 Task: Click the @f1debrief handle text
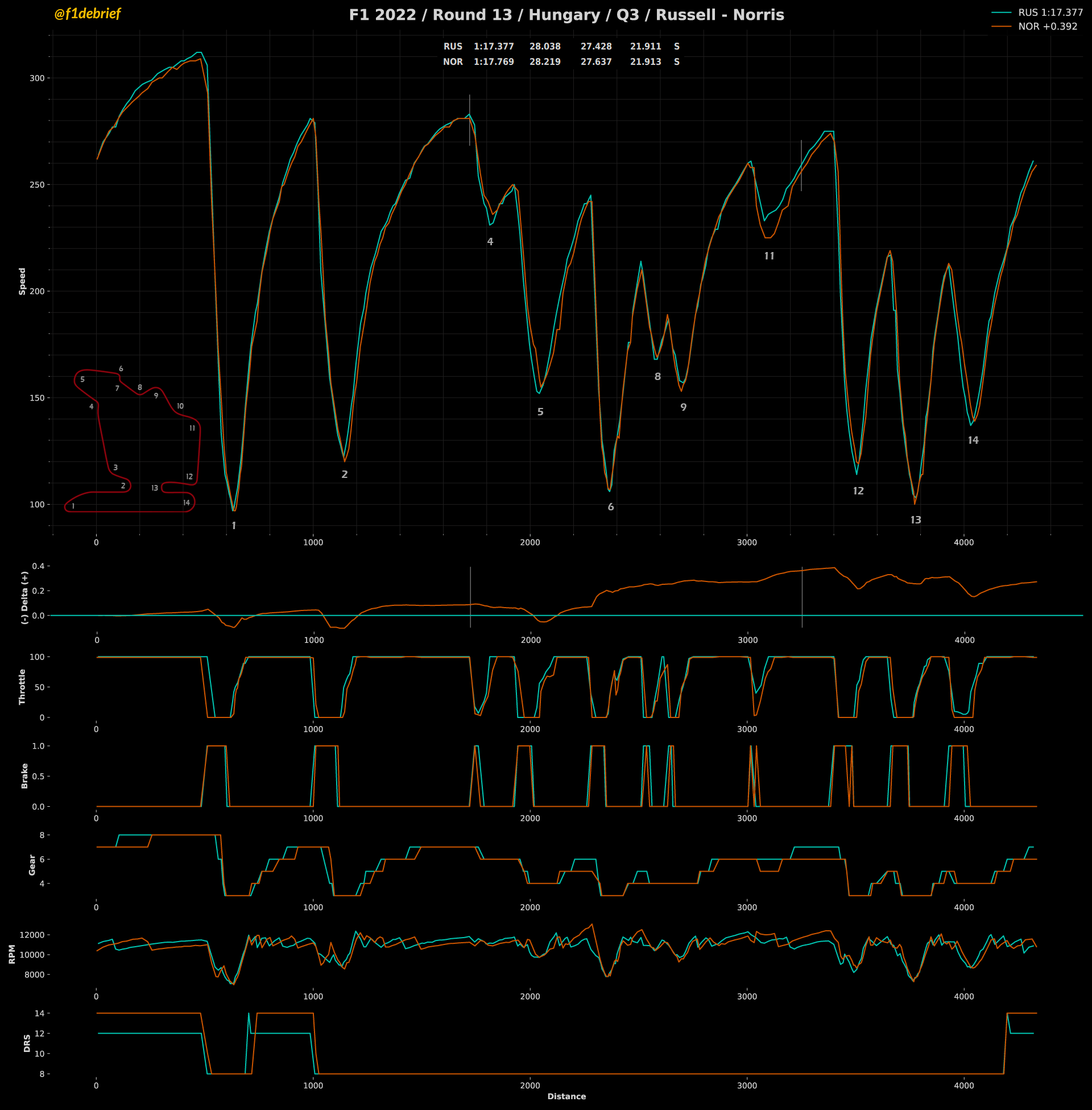click(x=87, y=14)
